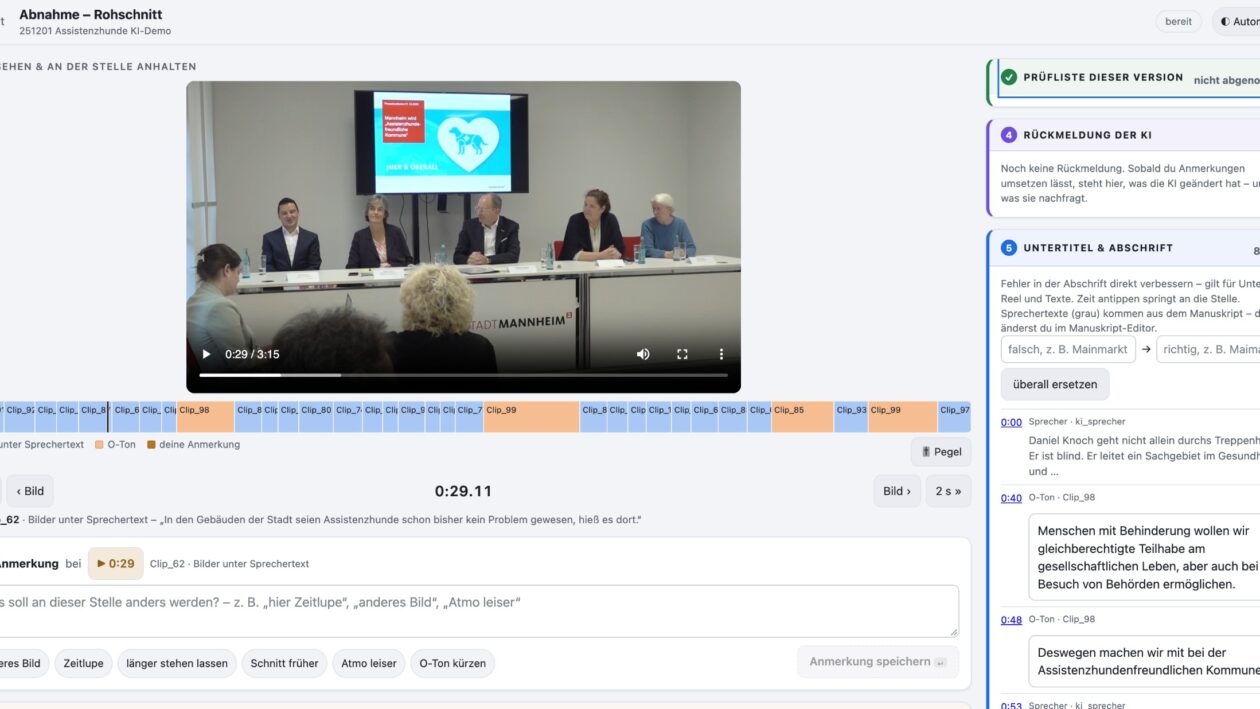Enter fullscreen mode in the video player
1260x709 pixels.
(682, 354)
